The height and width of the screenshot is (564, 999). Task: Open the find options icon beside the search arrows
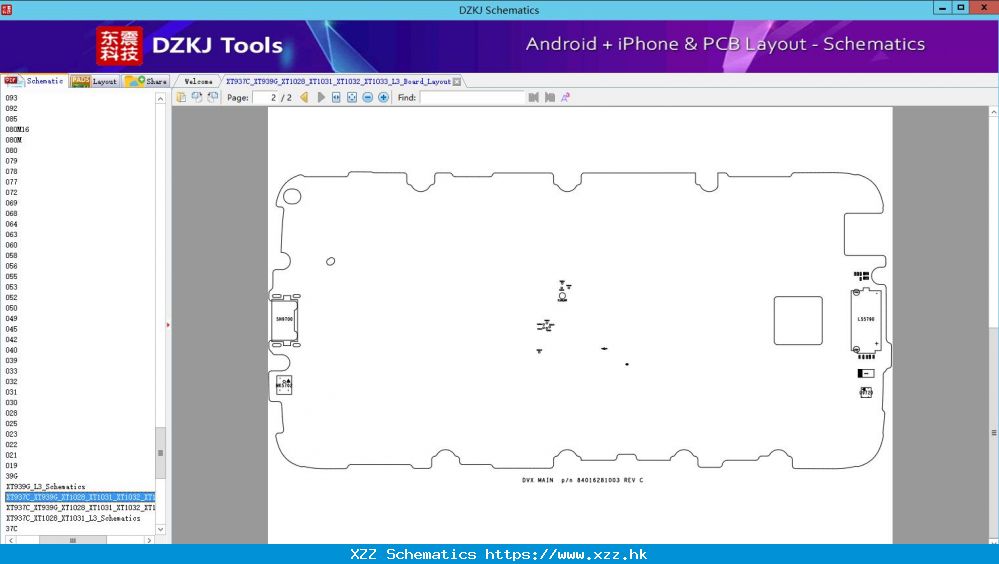click(x=565, y=98)
